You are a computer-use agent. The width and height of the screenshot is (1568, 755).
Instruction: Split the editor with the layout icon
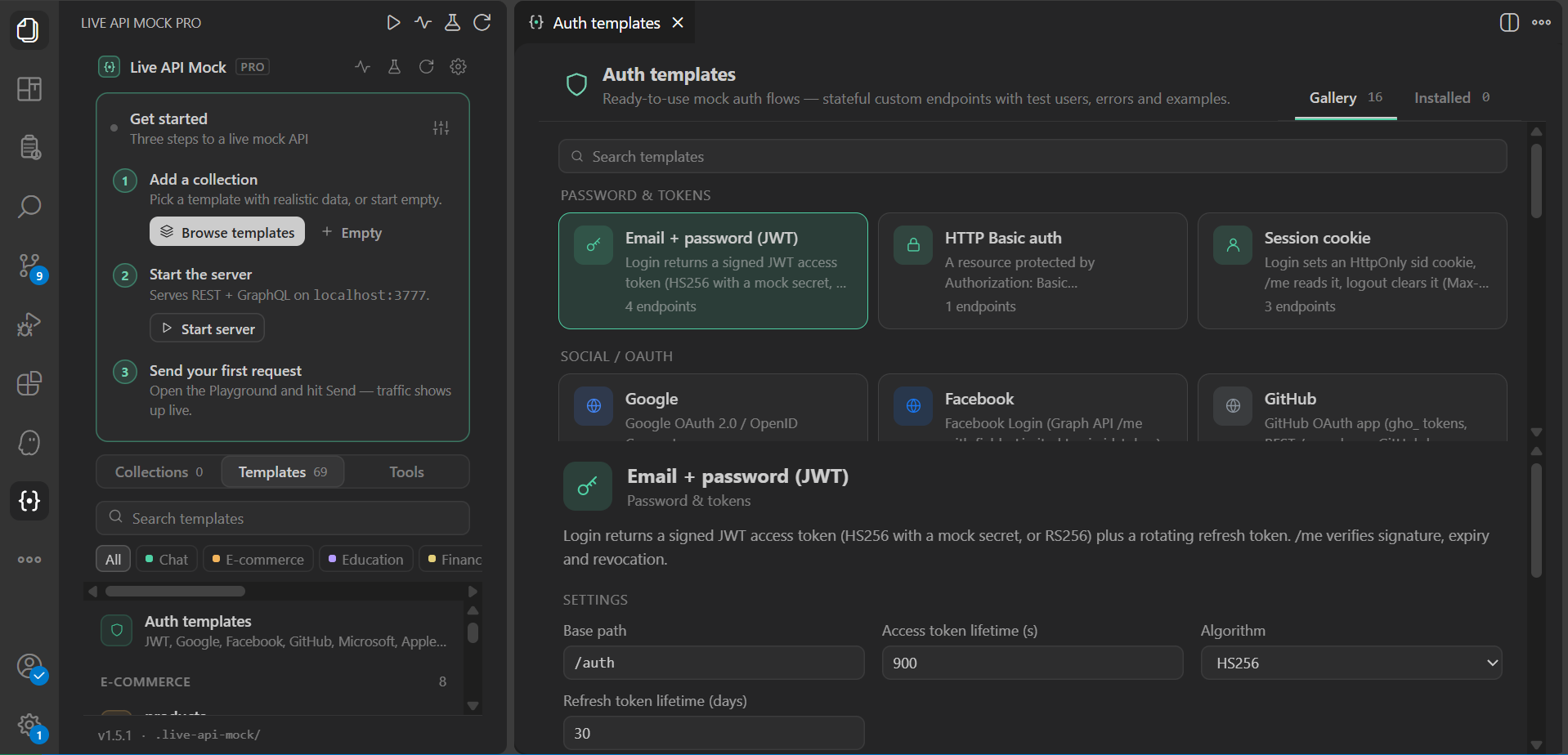click(1509, 23)
